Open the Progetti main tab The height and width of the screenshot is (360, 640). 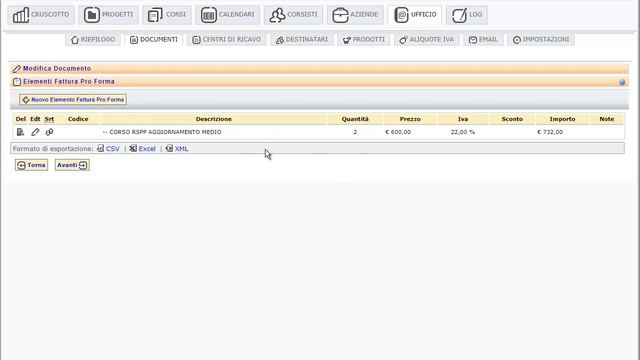point(109,15)
